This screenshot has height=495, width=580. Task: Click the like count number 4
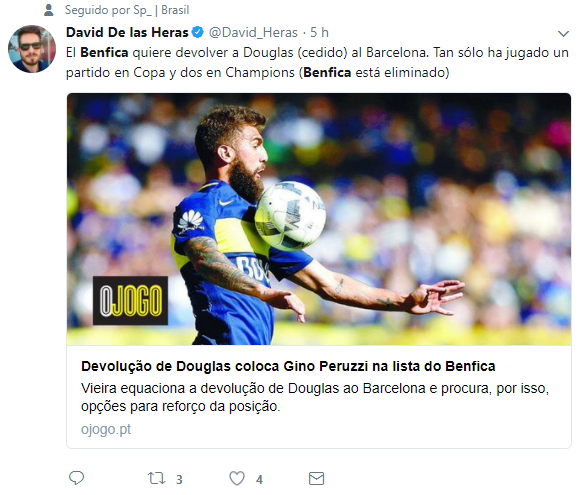tap(259, 479)
